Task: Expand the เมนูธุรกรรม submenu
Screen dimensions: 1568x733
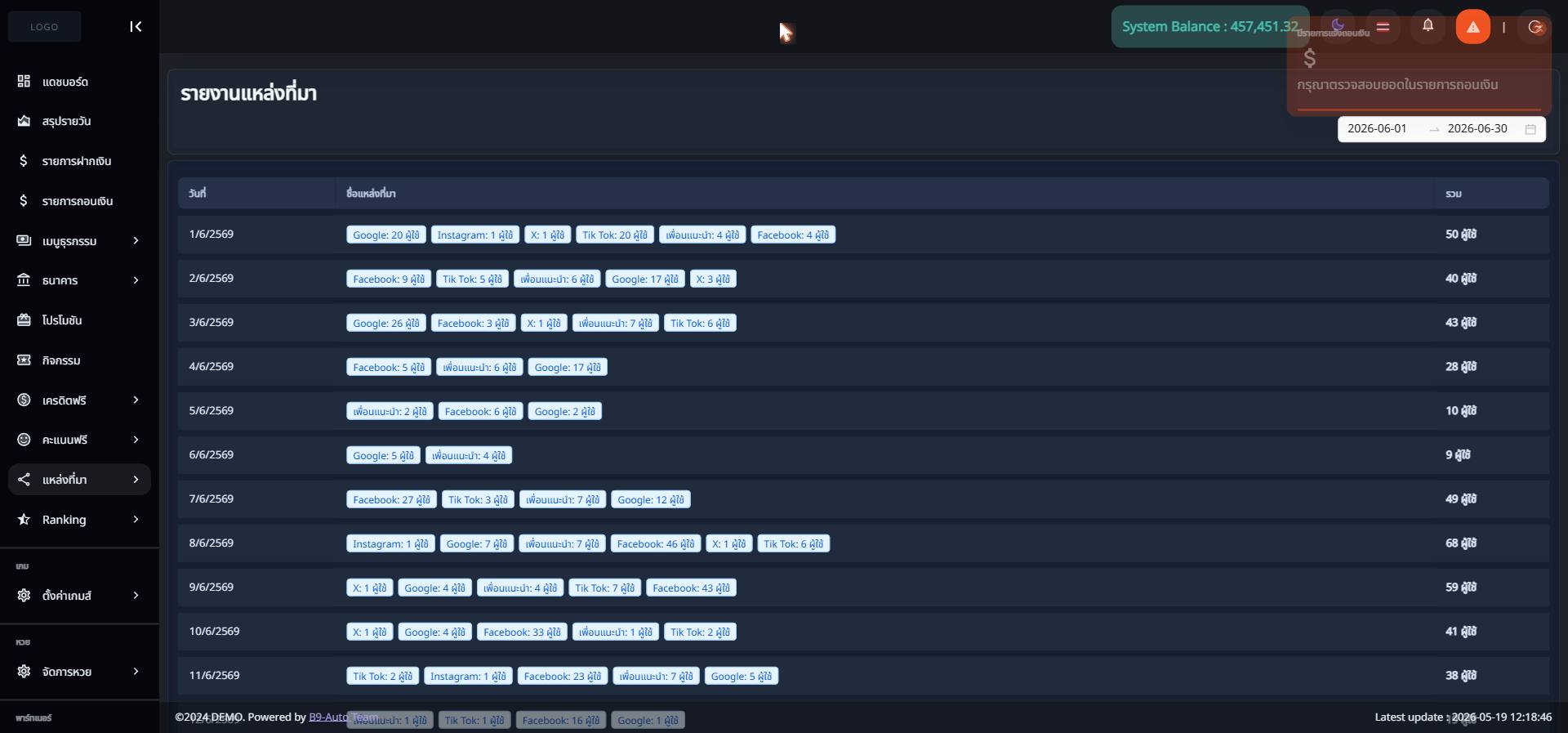Action: (136, 240)
